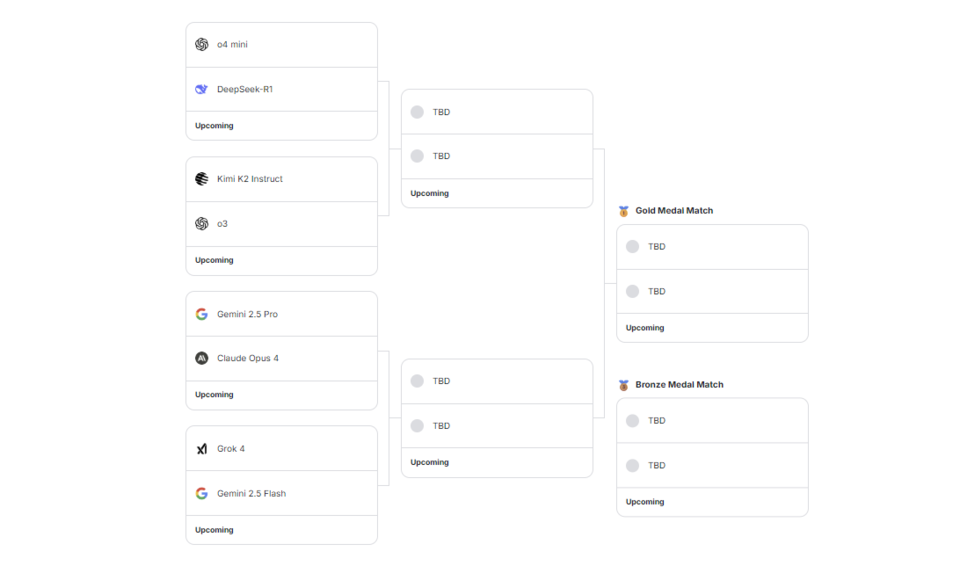Screen dimensions: 960x573
Task: Click the bronze medal icon
Action: click(x=624, y=385)
